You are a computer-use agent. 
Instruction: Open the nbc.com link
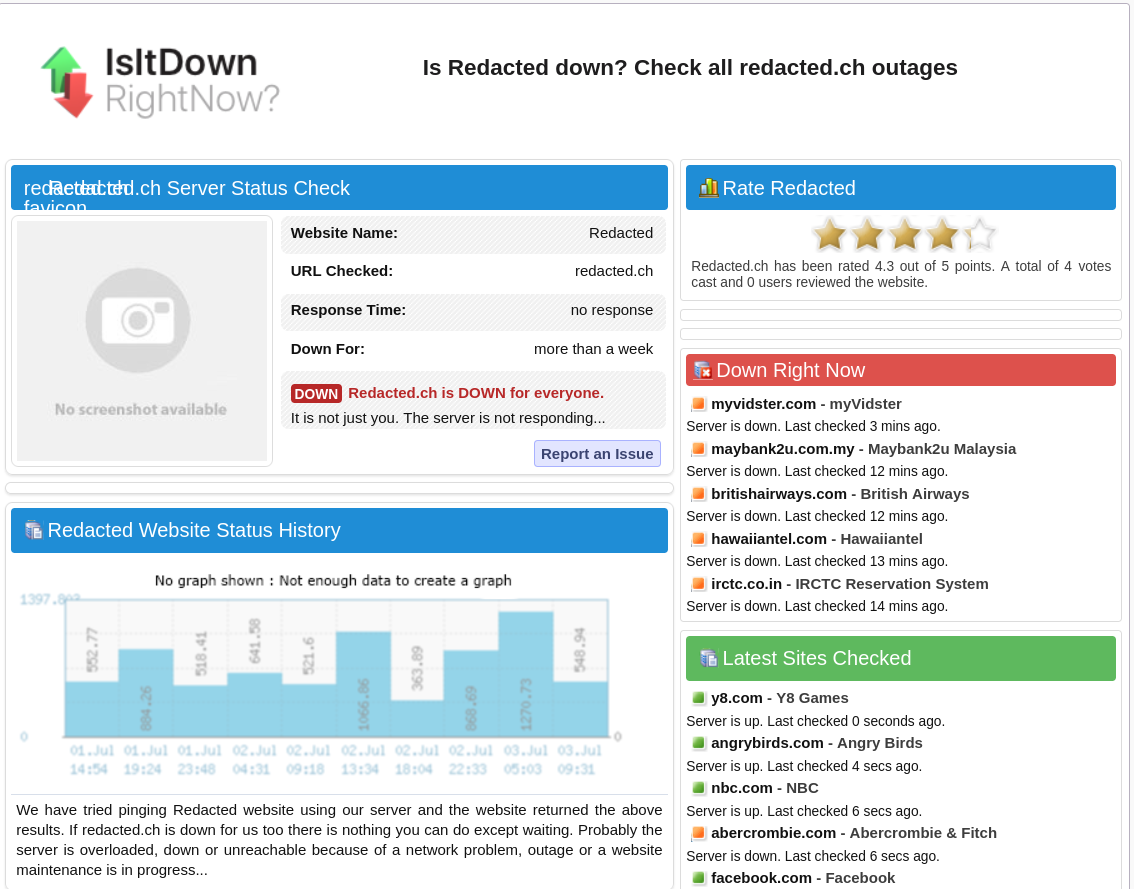coord(741,788)
